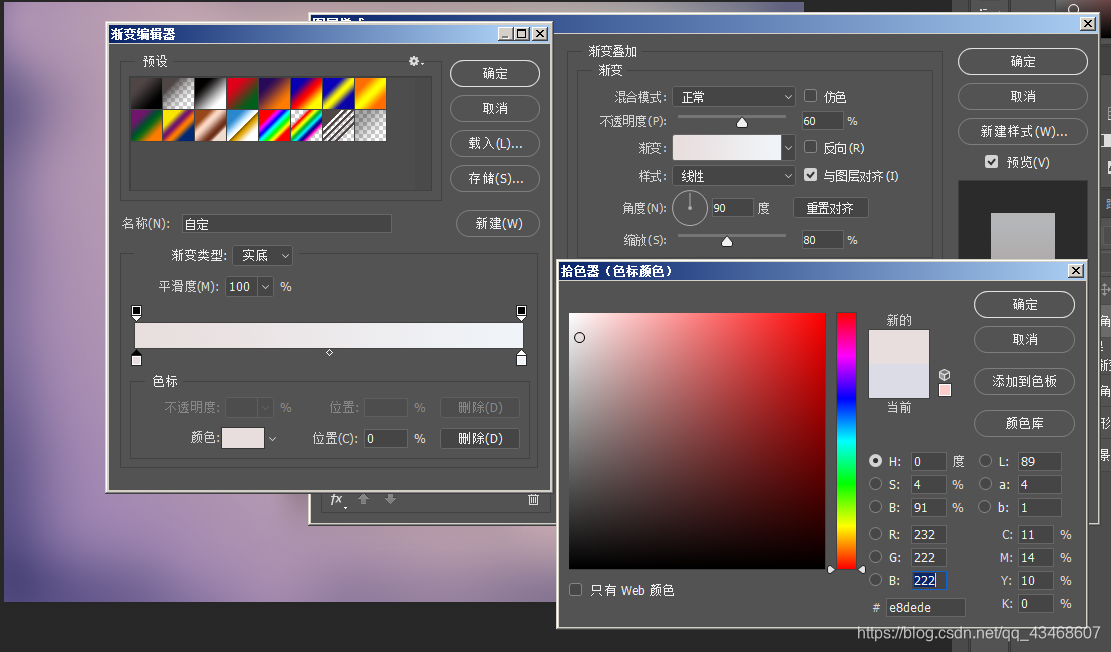Click the move effect down arrow icon
The width and height of the screenshot is (1111, 652).
[x=390, y=498]
